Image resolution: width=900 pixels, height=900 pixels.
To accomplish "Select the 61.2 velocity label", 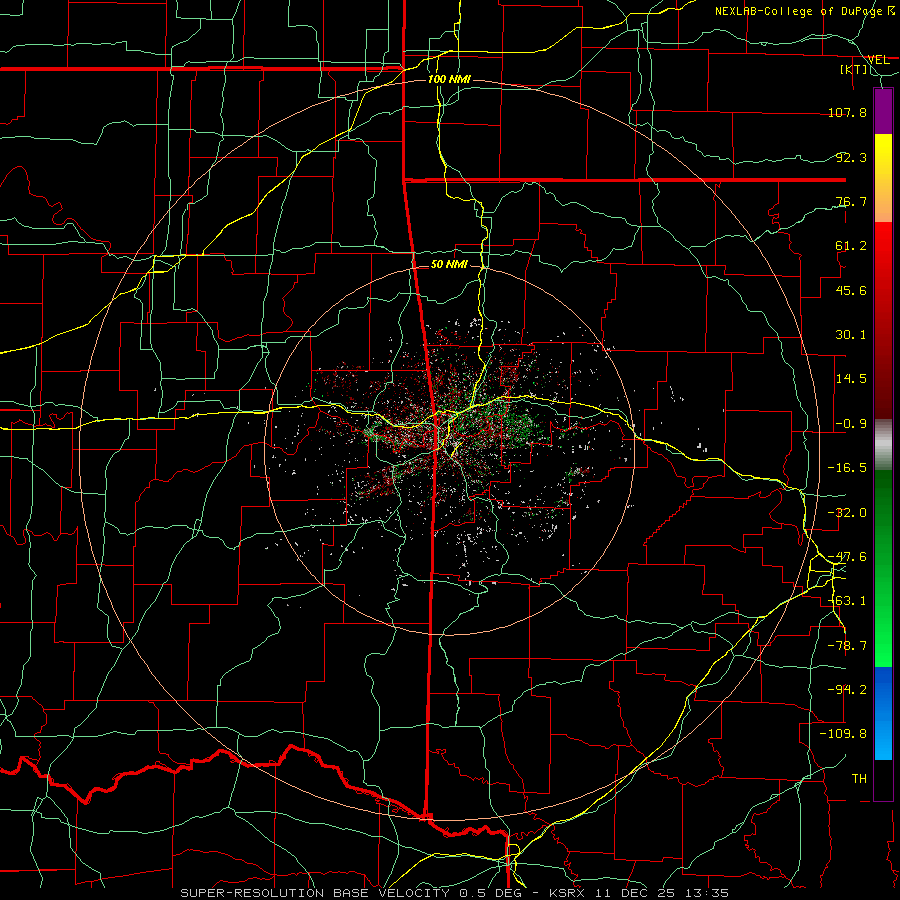I will [x=851, y=246].
